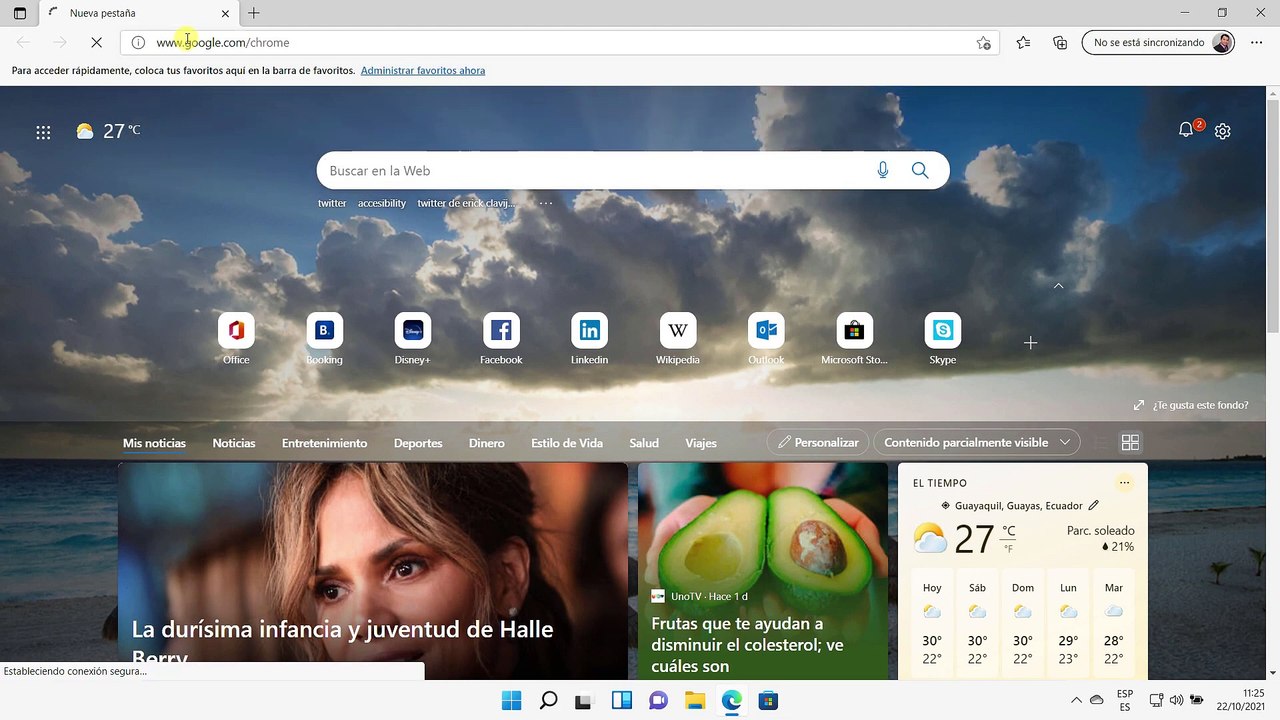Collapse quick links with chevron up
The width and height of the screenshot is (1280, 720).
click(1058, 286)
